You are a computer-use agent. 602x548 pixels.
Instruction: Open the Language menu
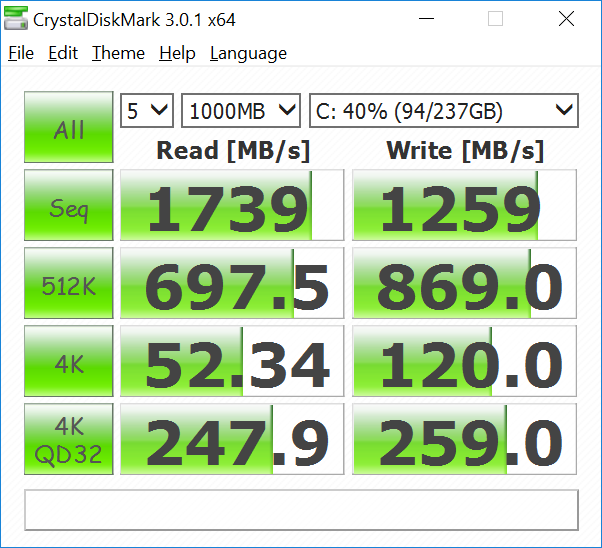(248, 53)
